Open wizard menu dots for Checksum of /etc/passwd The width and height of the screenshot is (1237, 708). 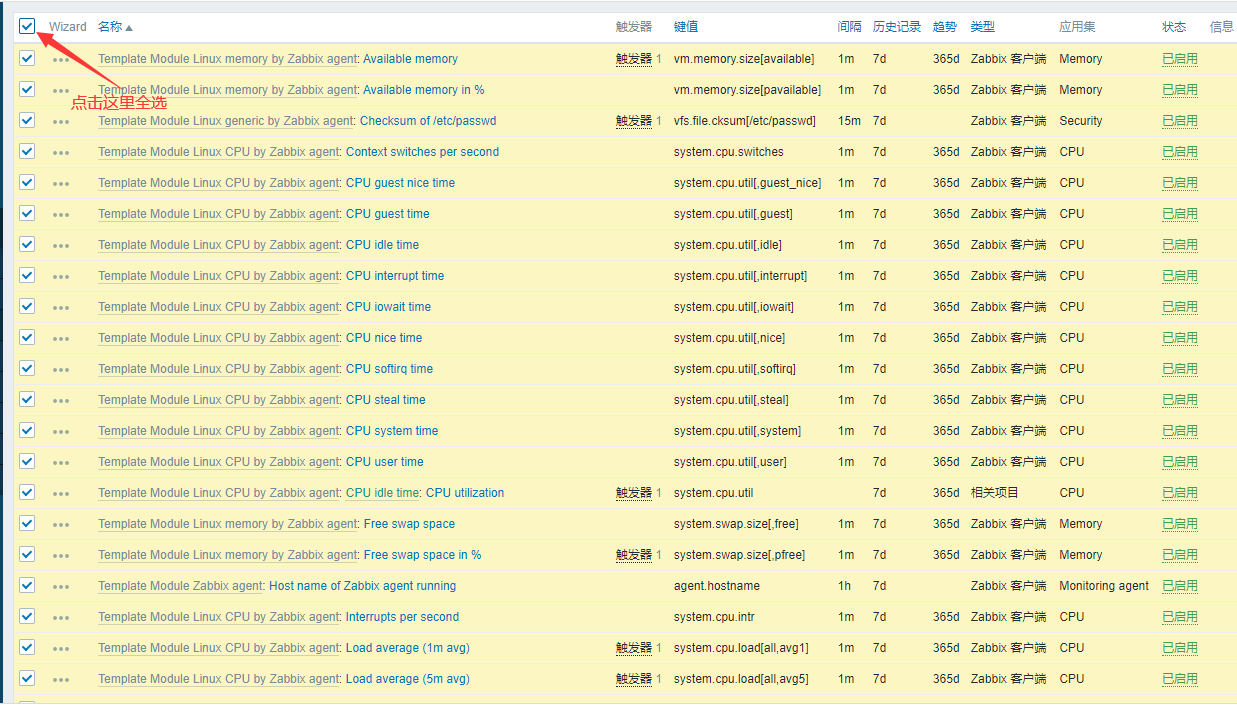(61, 121)
